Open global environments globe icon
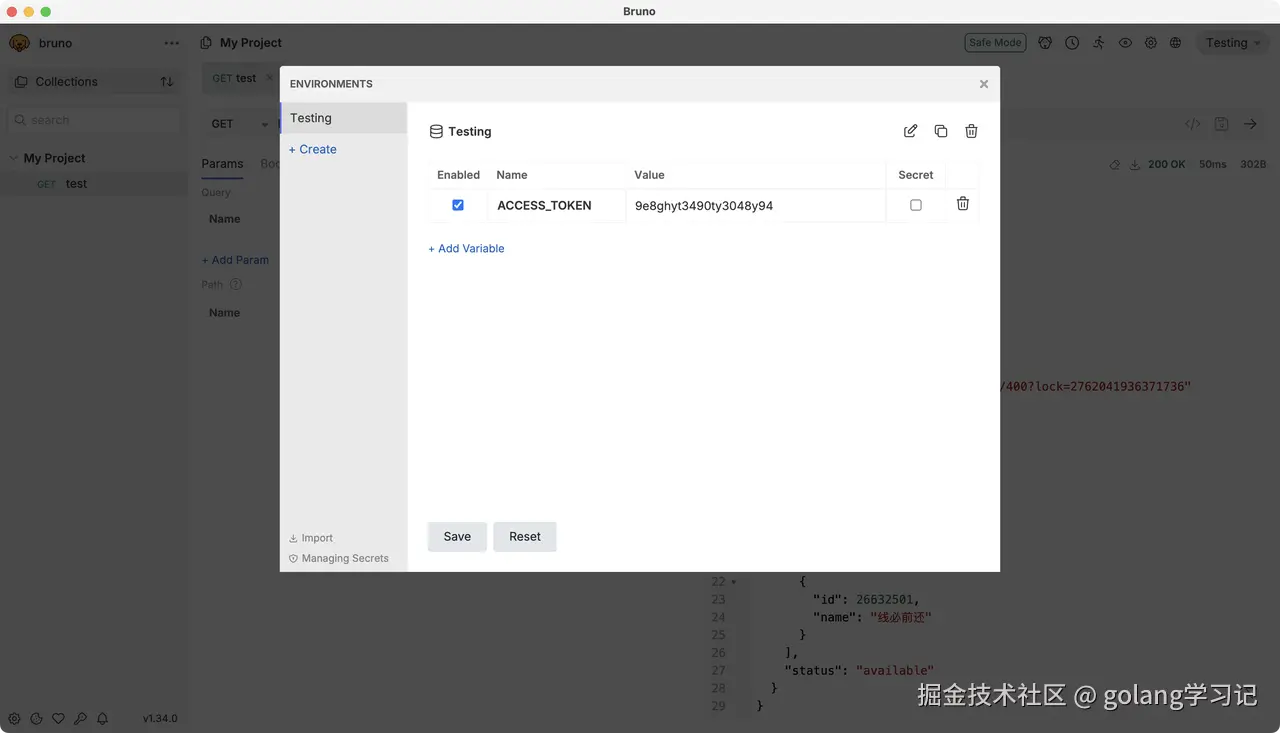 coord(1176,43)
